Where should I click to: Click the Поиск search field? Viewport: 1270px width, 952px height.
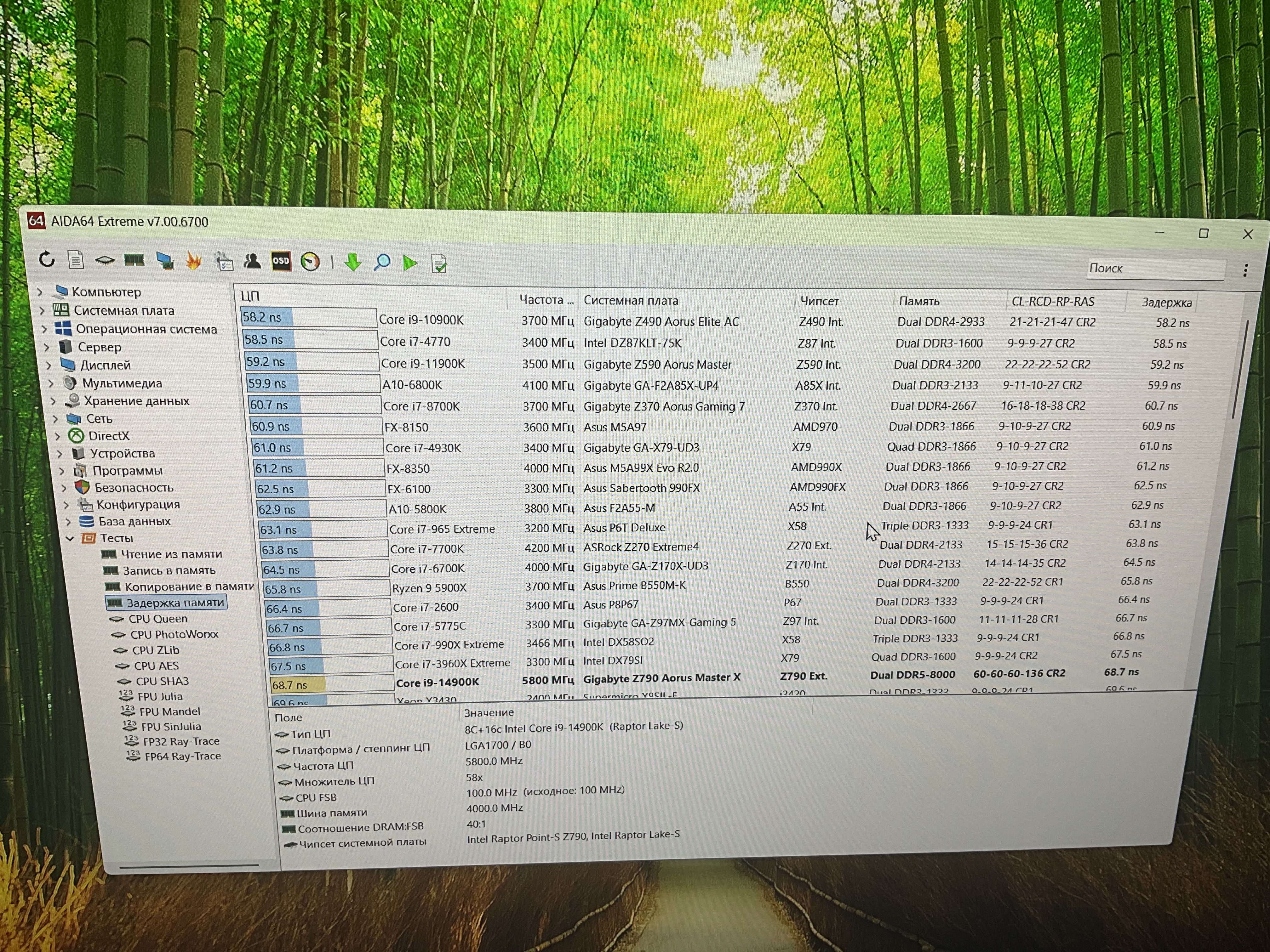click(1154, 269)
